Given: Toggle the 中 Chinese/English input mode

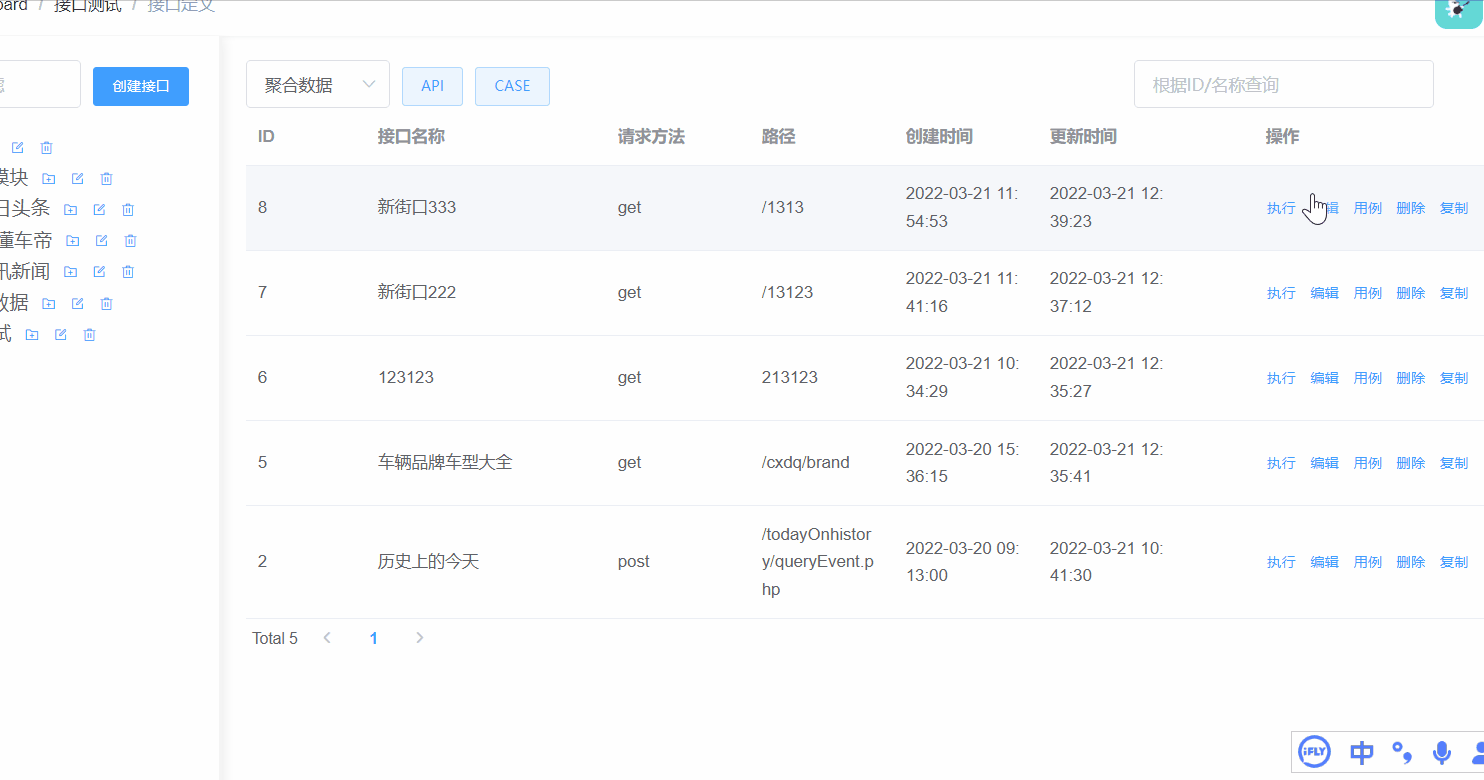Looking at the screenshot, I should click(x=1361, y=752).
